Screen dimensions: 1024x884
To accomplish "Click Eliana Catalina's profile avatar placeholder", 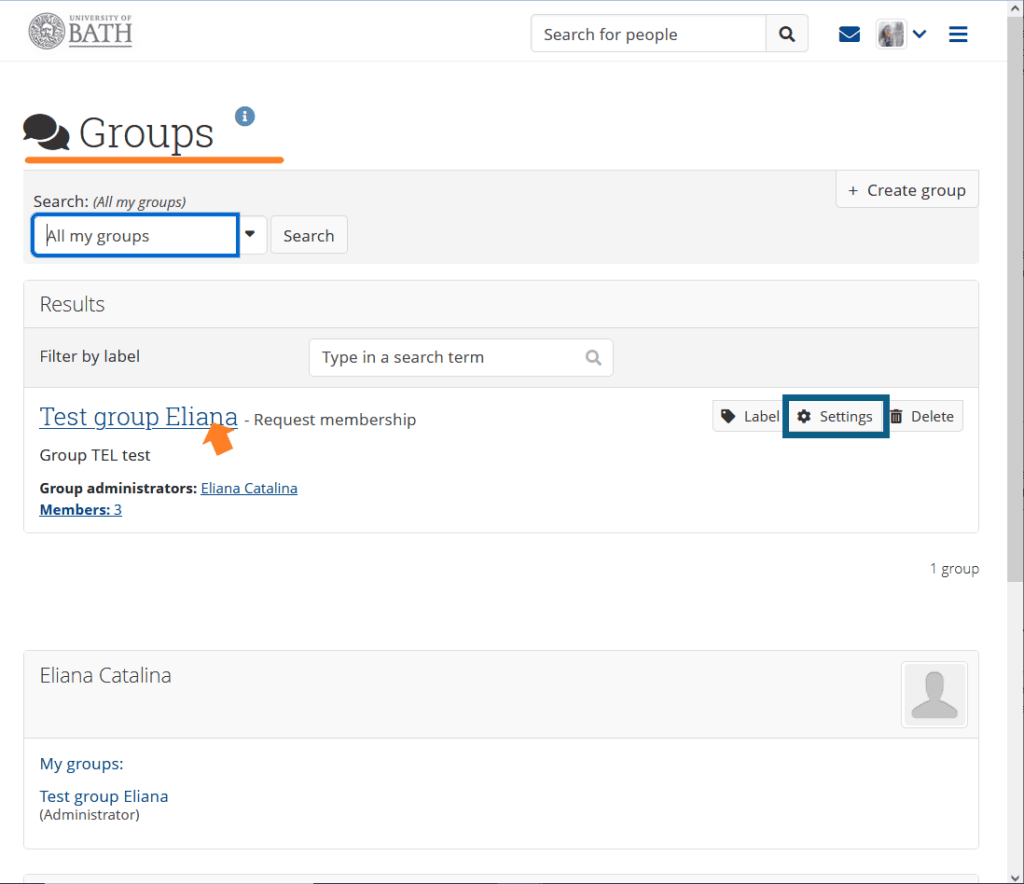I will pyautogui.click(x=934, y=694).
